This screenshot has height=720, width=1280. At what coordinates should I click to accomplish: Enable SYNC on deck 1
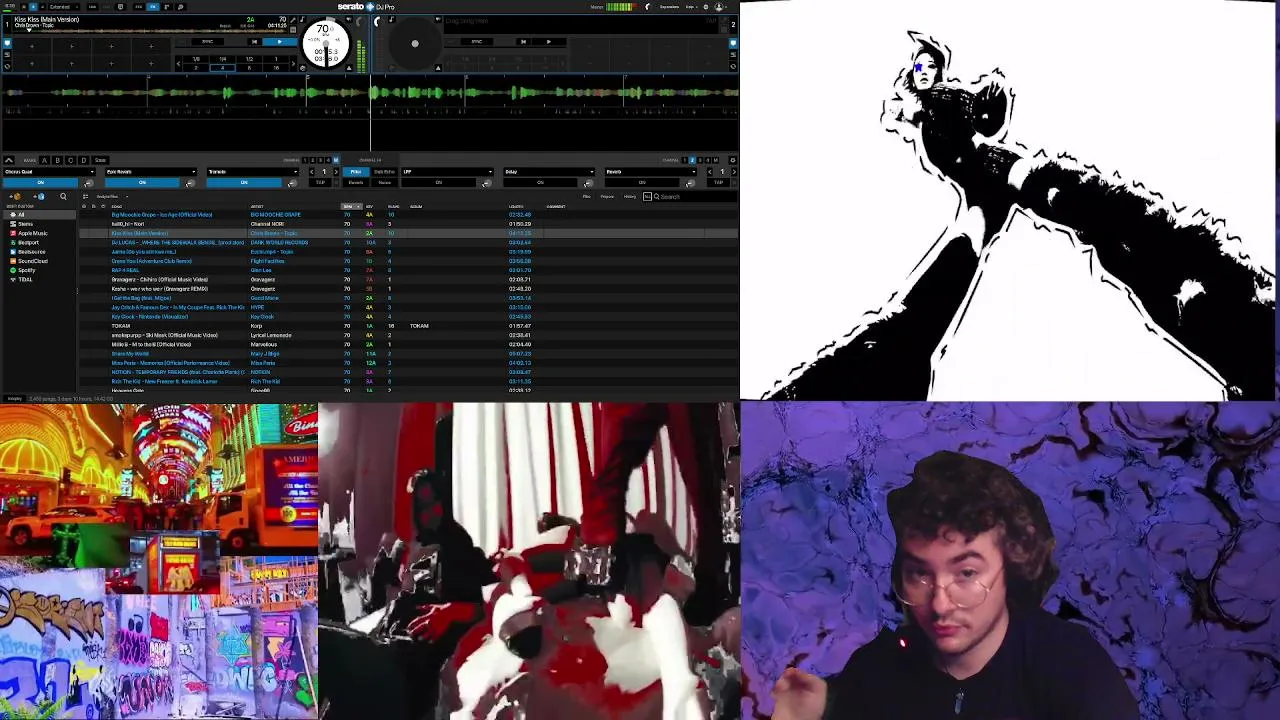pos(208,42)
